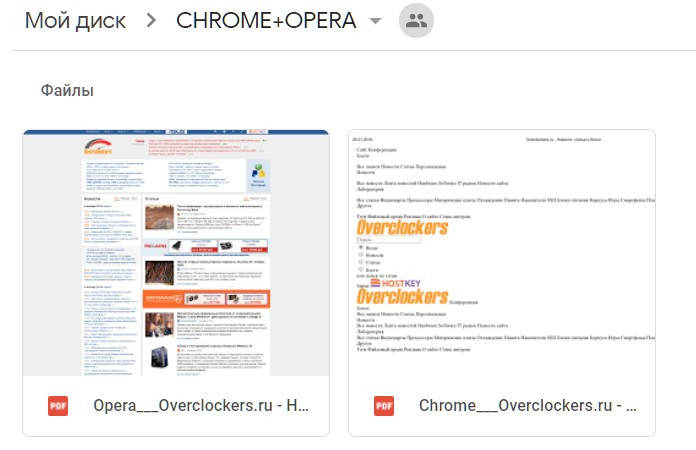This screenshot has height=450, width=696.
Task: Go to Мой диск in the breadcrumb
Action: pyautogui.click(x=75, y=22)
